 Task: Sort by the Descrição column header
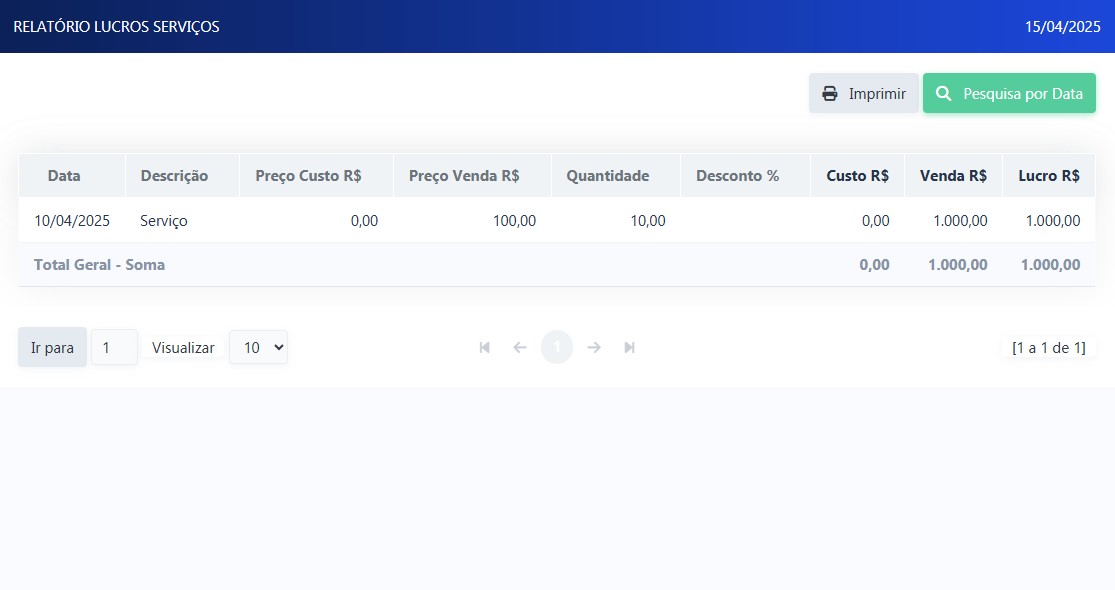click(174, 176)
